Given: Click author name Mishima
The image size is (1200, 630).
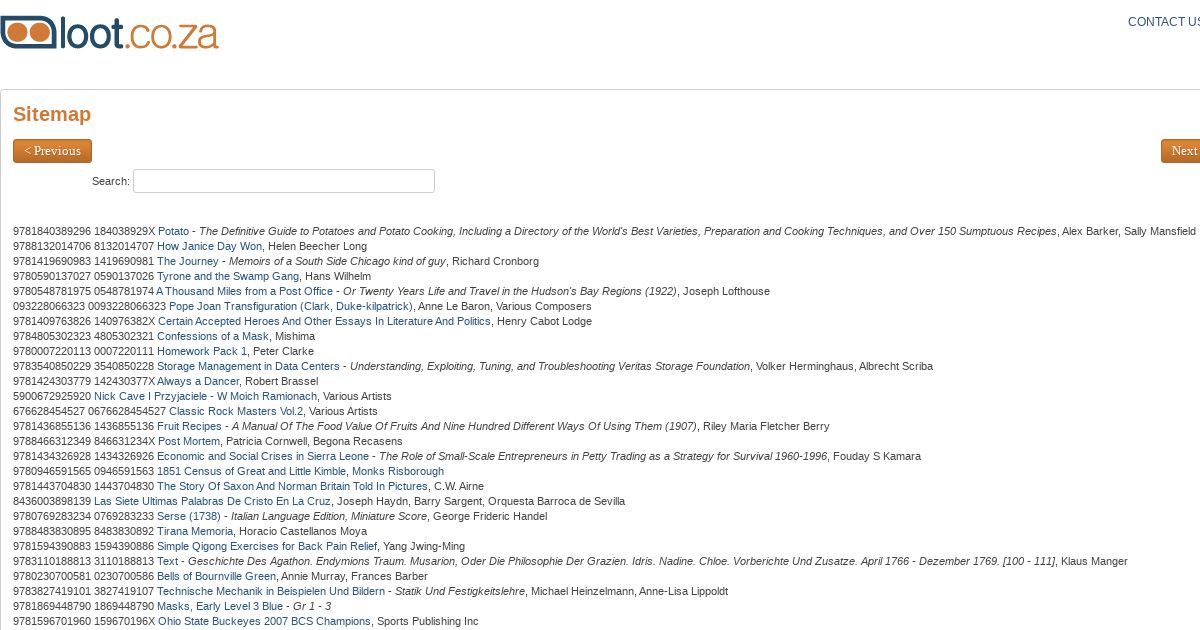Looking at the screenshot, I should coord(295,336).
